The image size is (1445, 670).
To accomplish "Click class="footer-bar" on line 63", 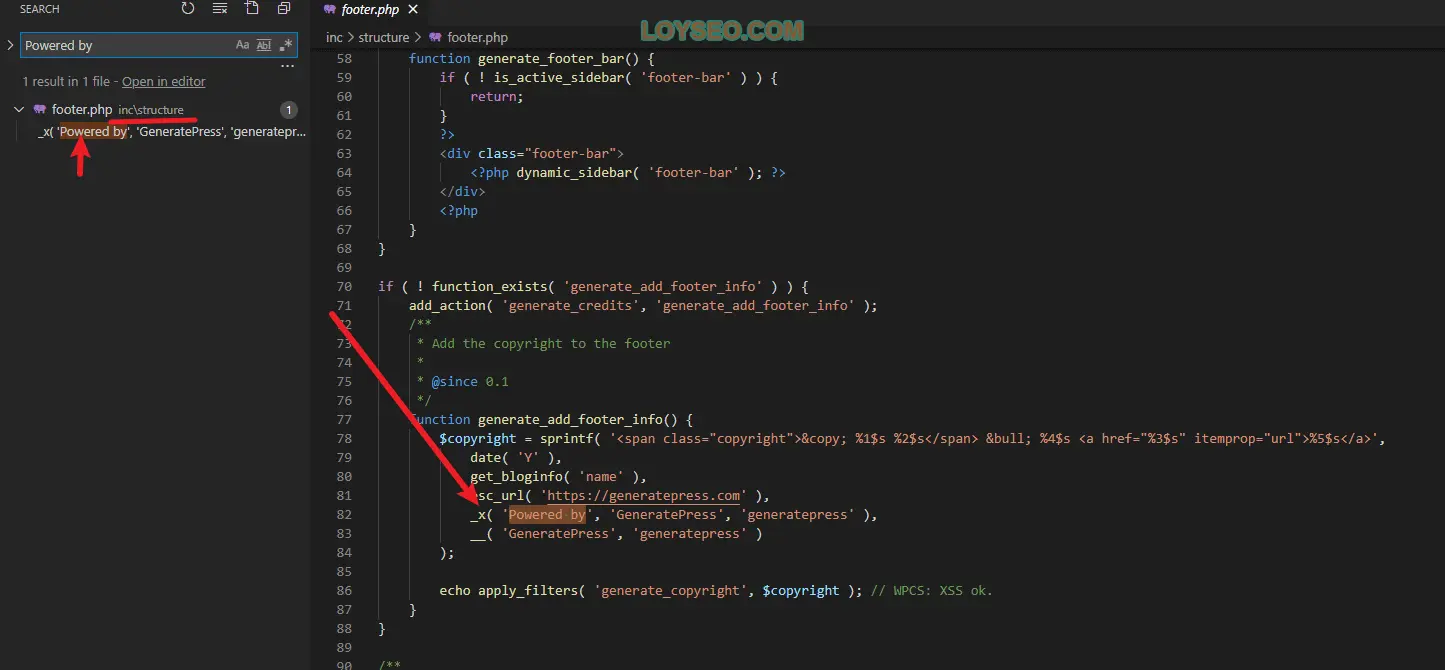I will [547, 153].
